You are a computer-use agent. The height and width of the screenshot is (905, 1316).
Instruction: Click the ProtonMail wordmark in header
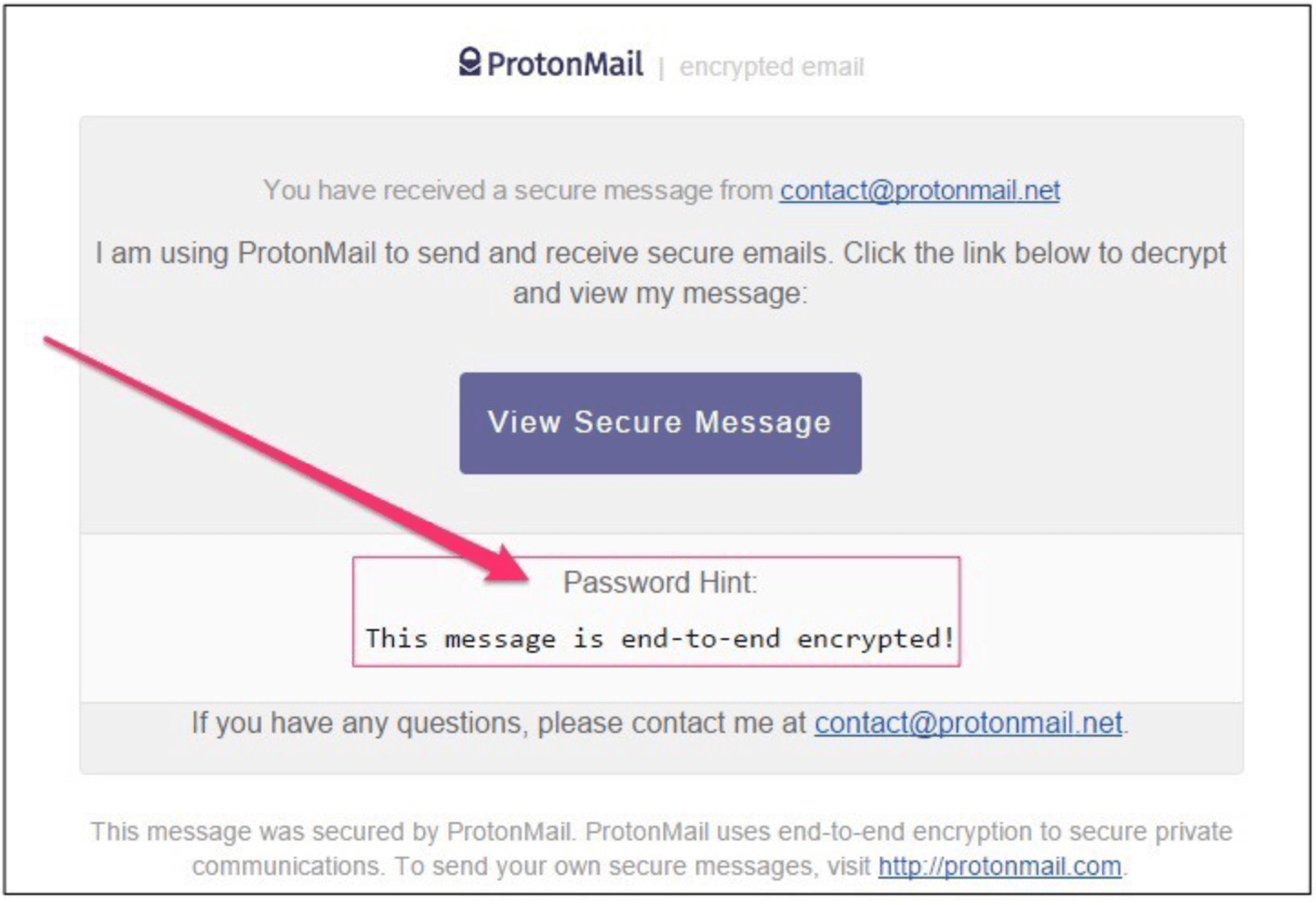564,65
